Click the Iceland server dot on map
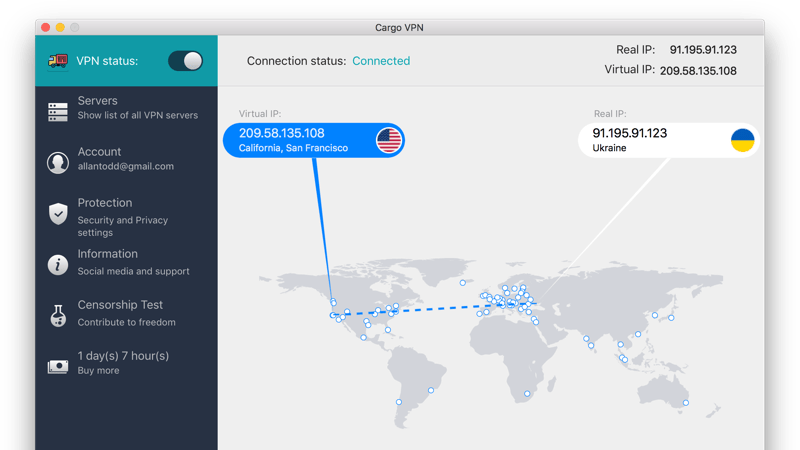This screenshot has width=800, height=450. click(x=463, y=283)
